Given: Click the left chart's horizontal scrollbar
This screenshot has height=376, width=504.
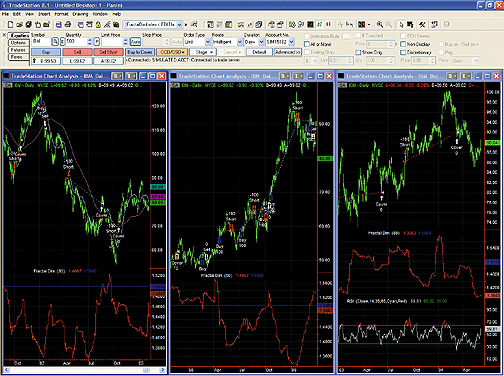Looking at the screenshot, I should [84, 370].
